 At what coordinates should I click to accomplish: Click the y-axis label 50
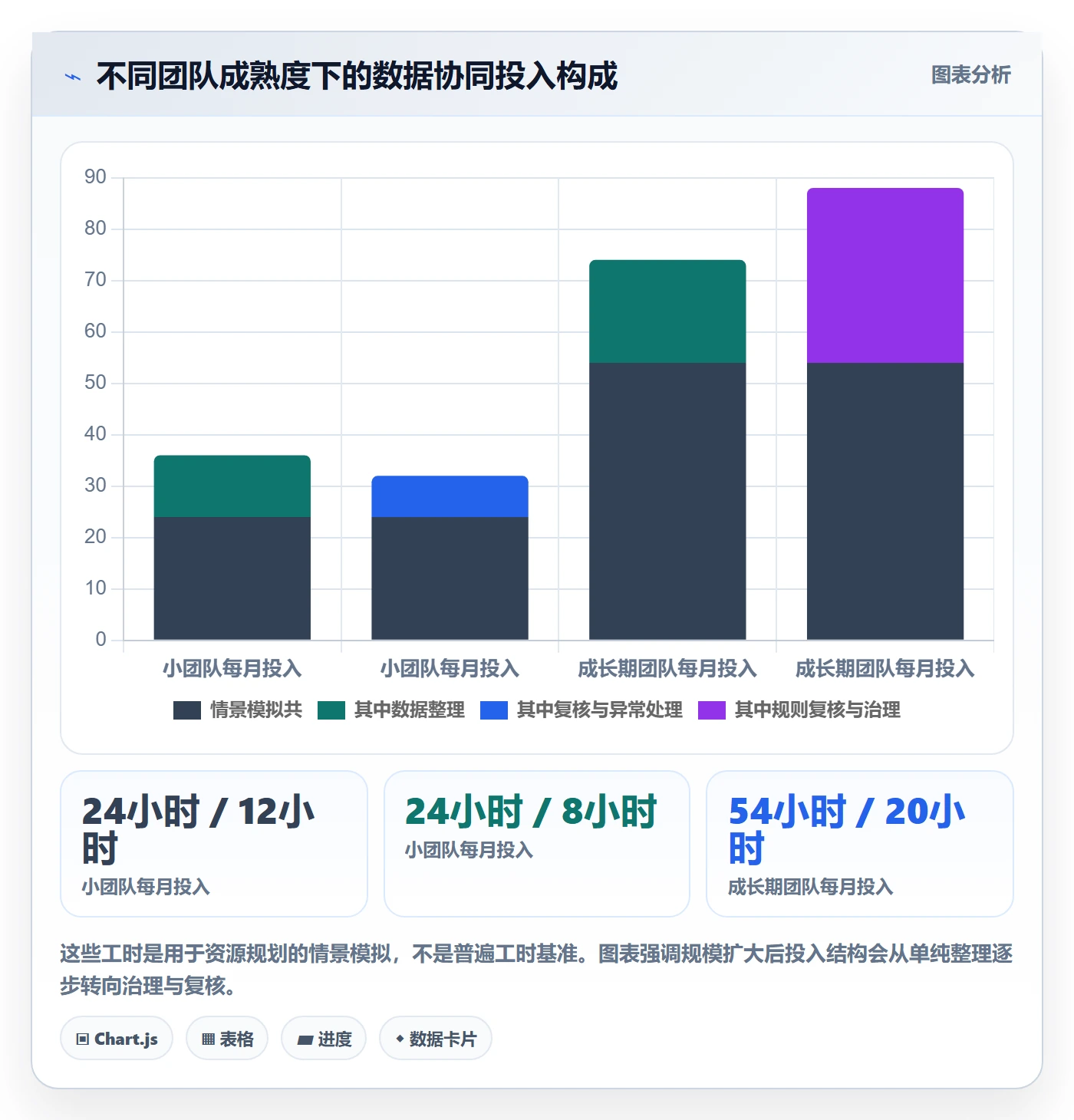[x=96, y=383]
